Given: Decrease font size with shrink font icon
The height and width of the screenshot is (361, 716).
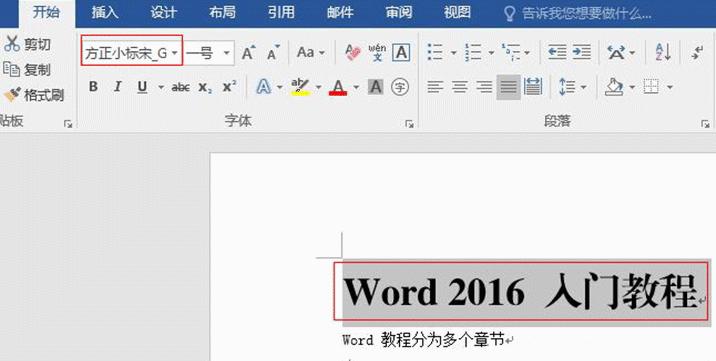Looking at the screenshot, I should click(274, 53).
